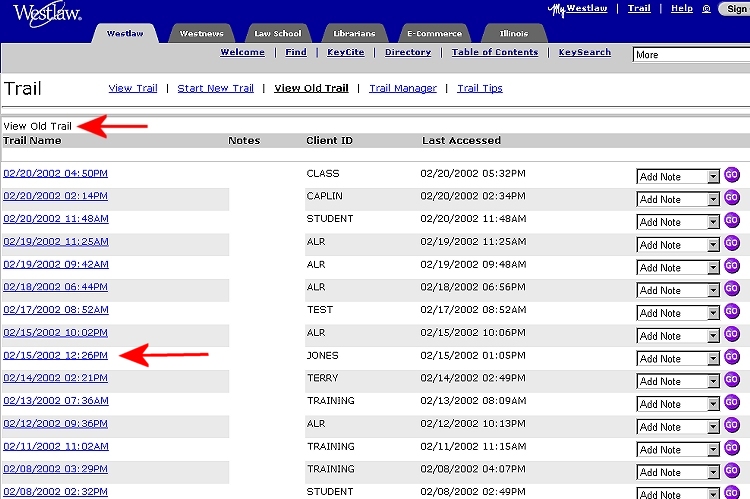Select the Law School tab
This screenshot has width=750, height=499.
click(277, 34)
